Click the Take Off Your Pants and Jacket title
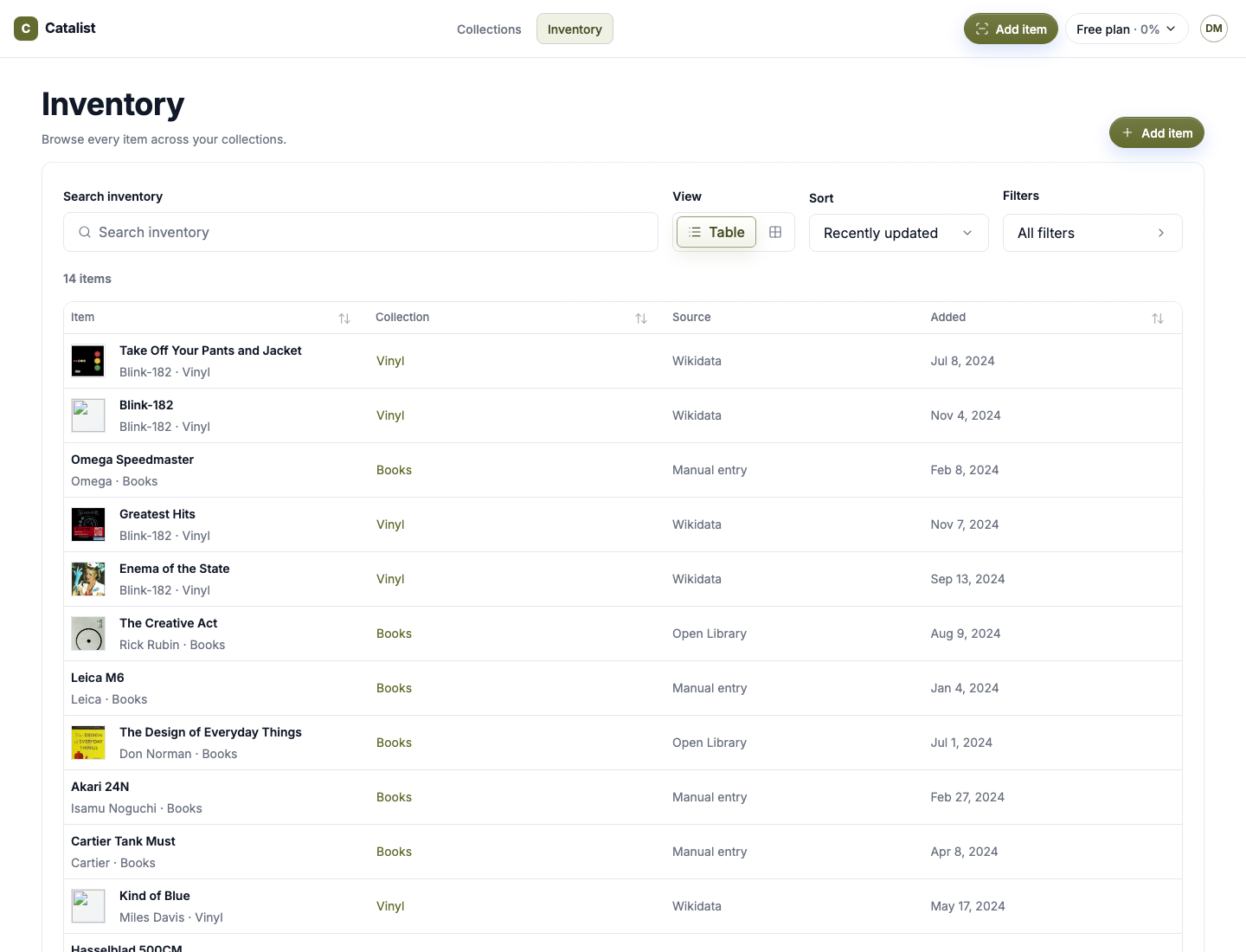Image resolution: width=1246 pixels, height=952 pixels. point(210,351)
